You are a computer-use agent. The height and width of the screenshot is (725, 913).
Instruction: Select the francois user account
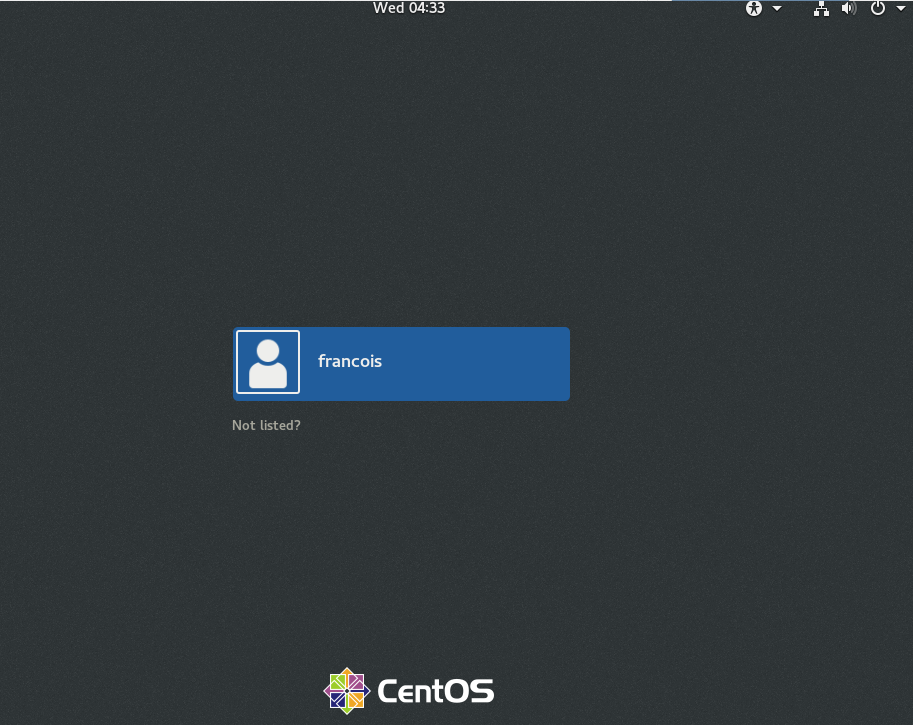pyautogui.click(x=401, y=363)
